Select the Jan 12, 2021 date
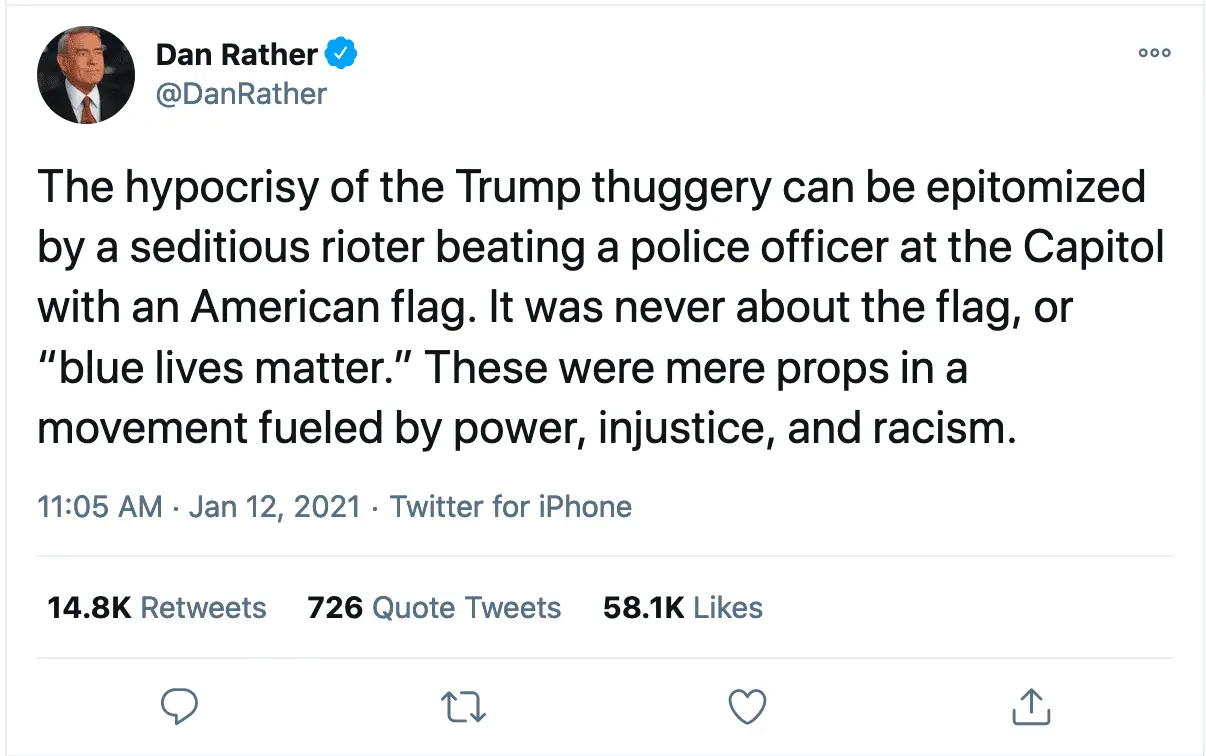1206x756 pixels. pos(274,507)
